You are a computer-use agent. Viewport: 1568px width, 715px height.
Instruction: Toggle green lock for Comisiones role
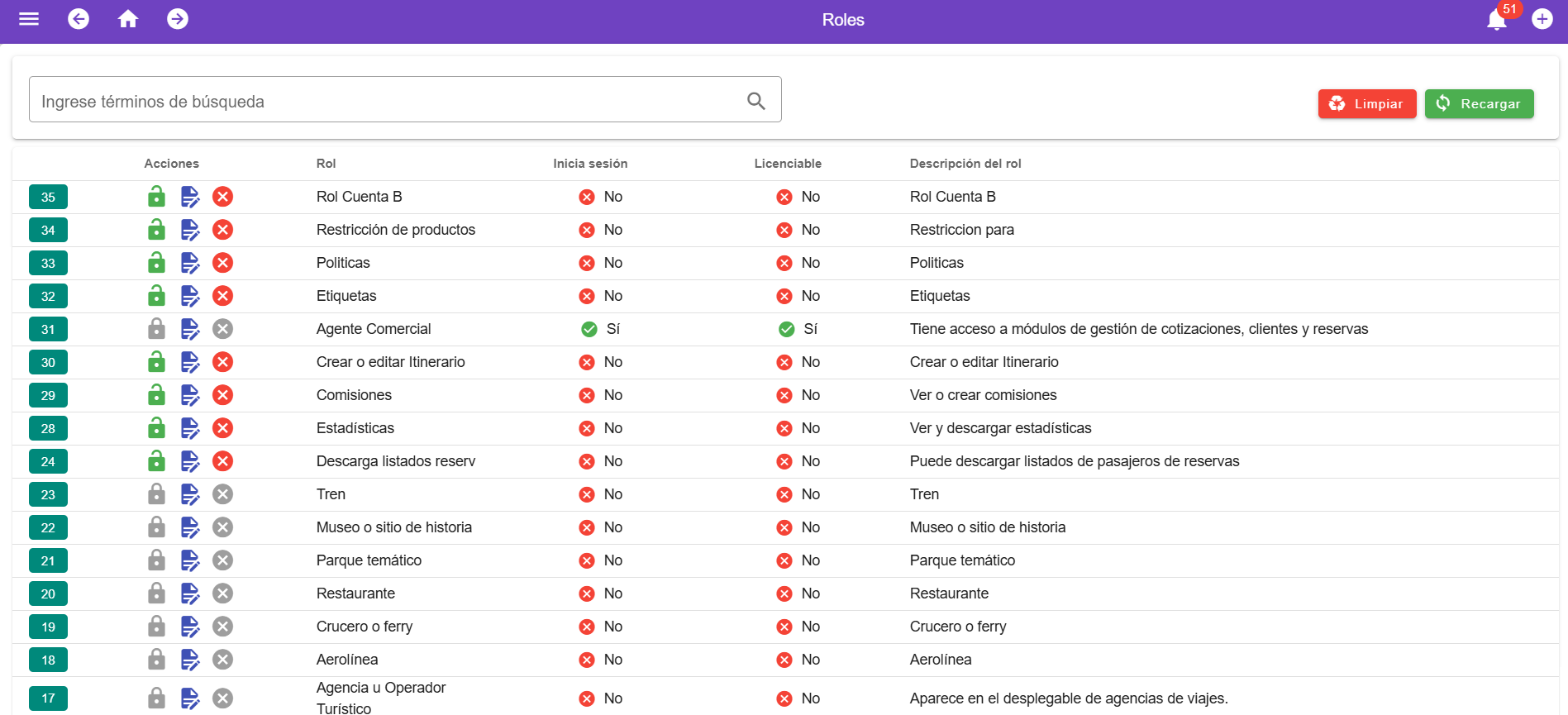pos(156,395)
